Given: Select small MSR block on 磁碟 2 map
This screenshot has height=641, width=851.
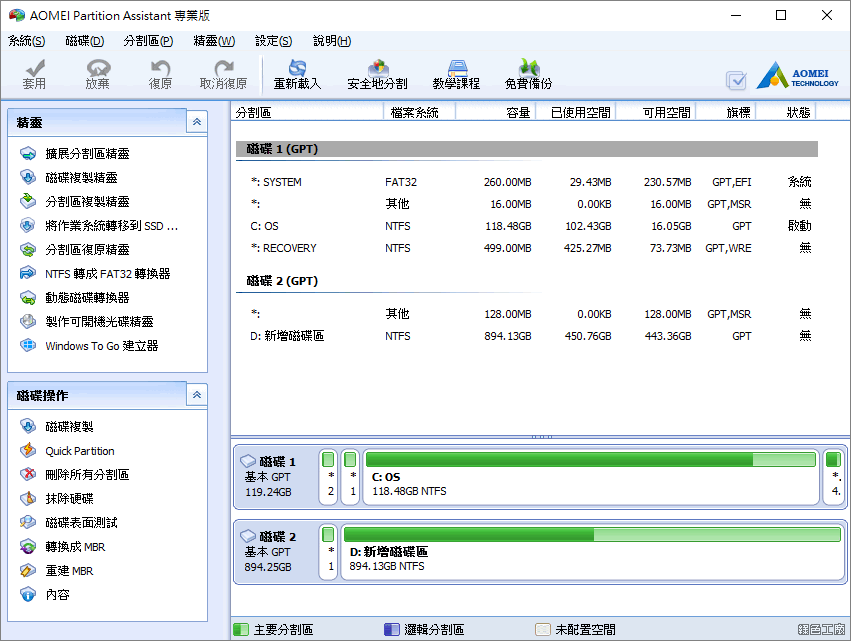Looking at the screenshot, I should [x=328, y=552].
